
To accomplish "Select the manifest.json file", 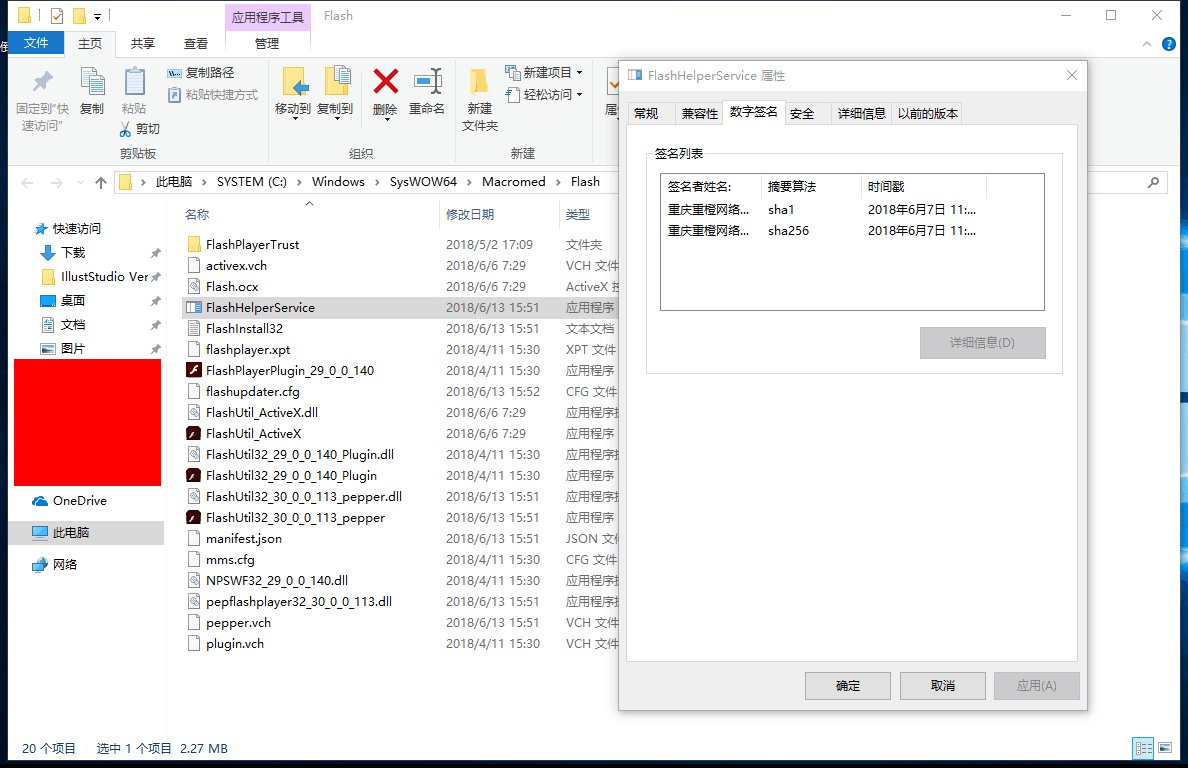I will pos(243,539).
